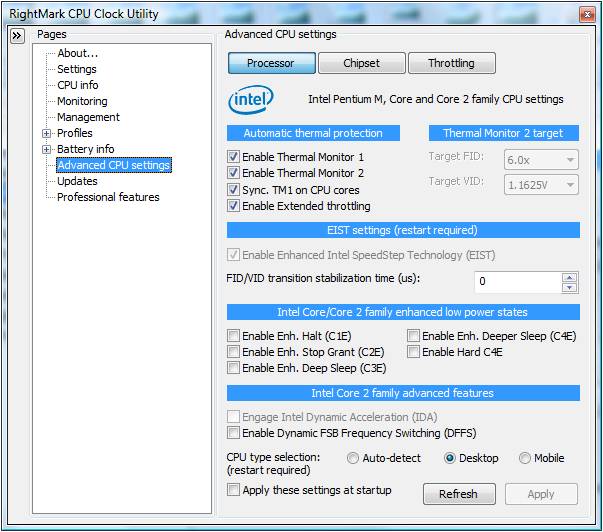Viewport: 603px width, 532px height.
Task: Click Intel Core 2 family advanced features header
Action: tap(403, 393)
